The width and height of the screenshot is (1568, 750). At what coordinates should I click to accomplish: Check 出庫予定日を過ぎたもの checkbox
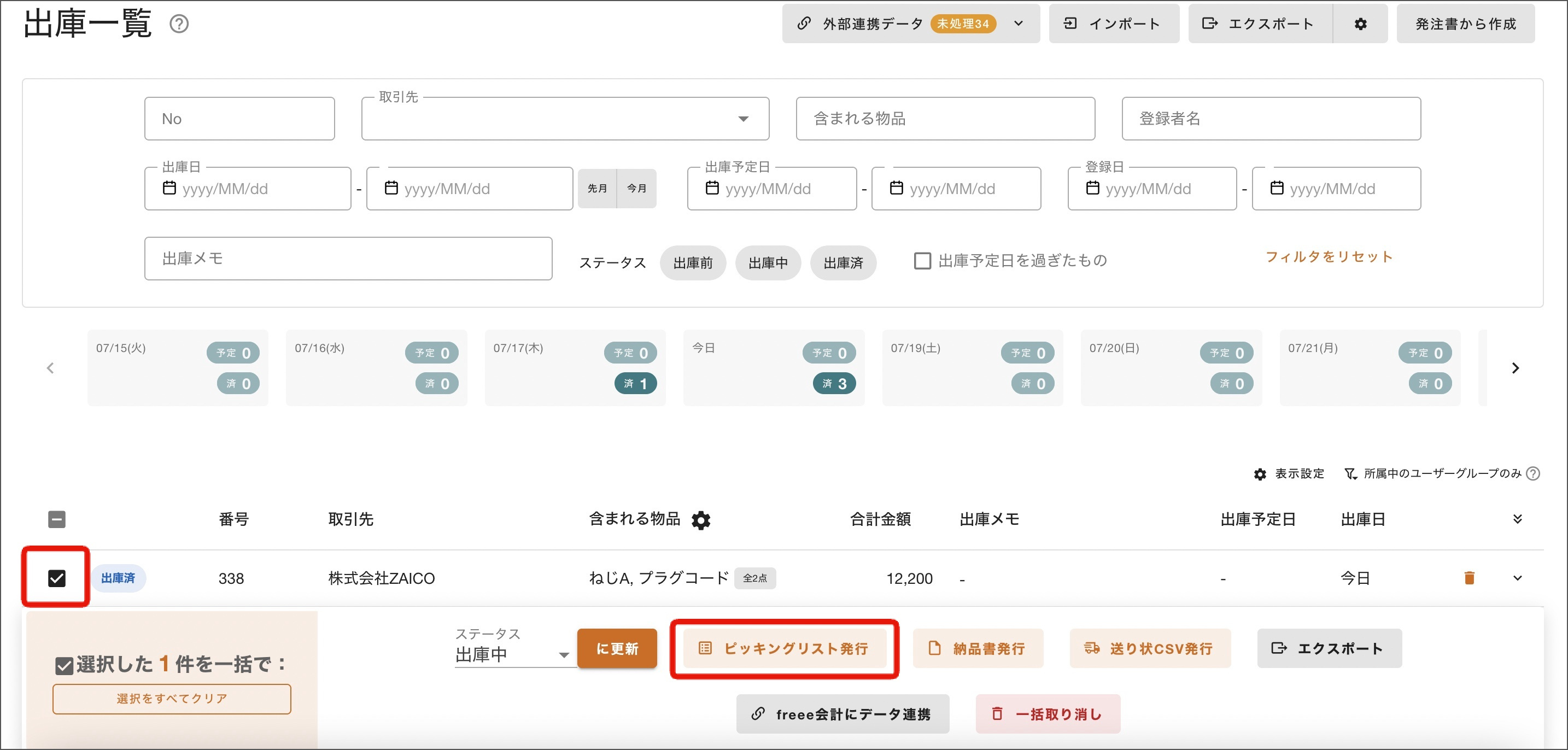[922, 261]
